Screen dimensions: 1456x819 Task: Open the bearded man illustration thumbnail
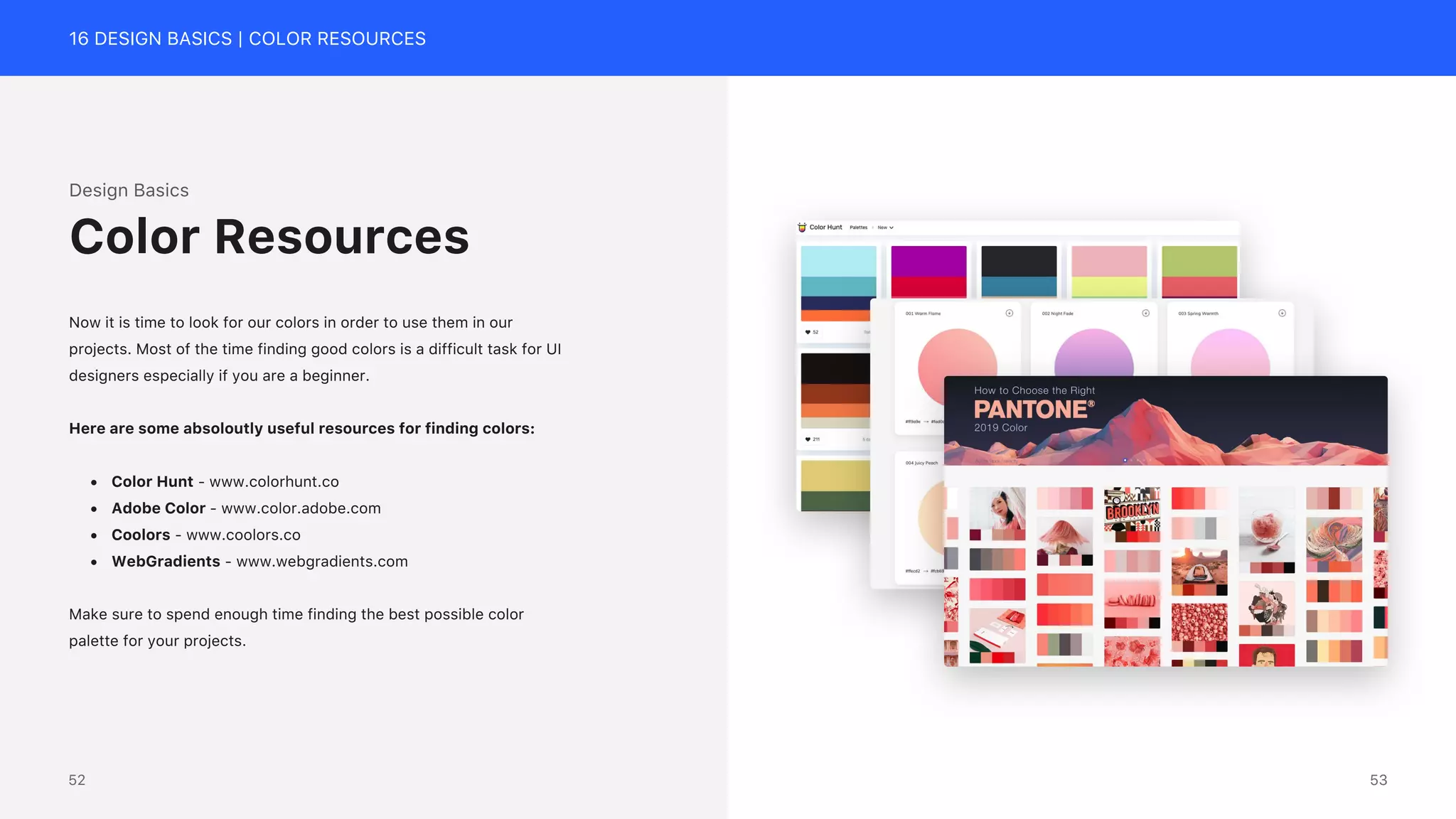coord(1266,655)
